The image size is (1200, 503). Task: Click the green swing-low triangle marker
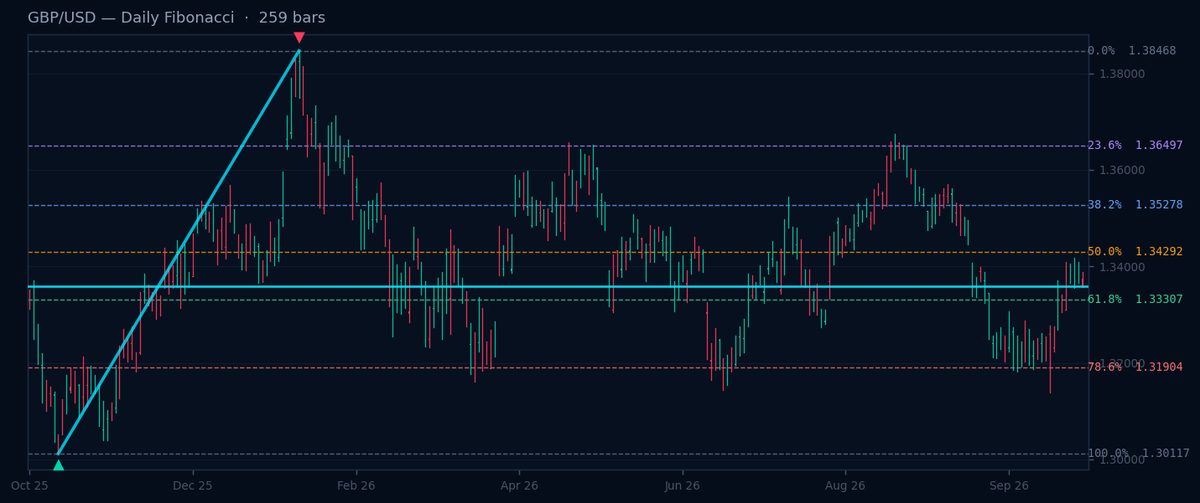[58, 465]
